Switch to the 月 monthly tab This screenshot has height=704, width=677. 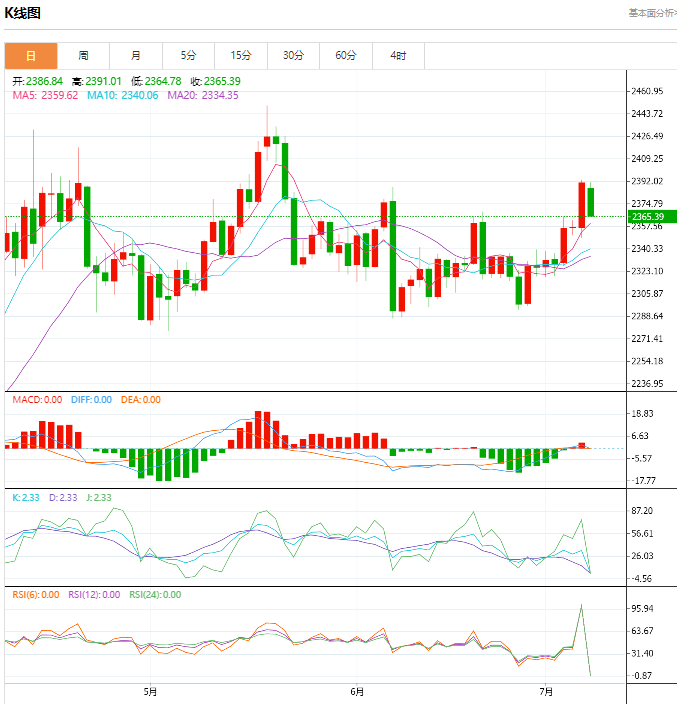[136, 56]
